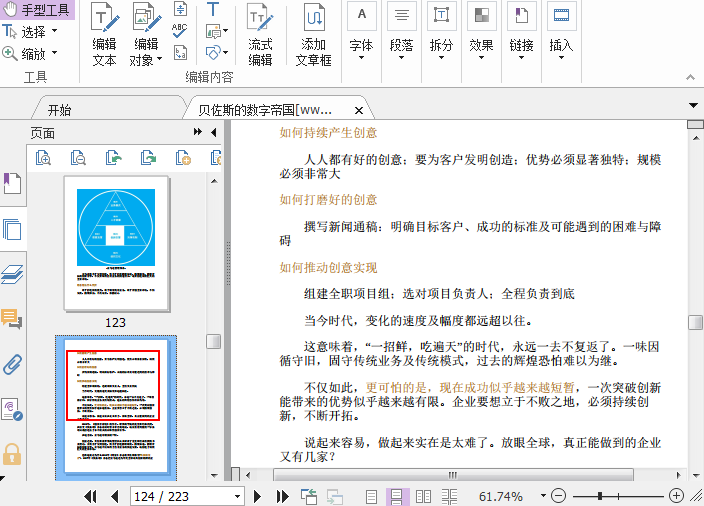Open the Reflow Edit (流式编辑) tool

click(x=260, y=34)
